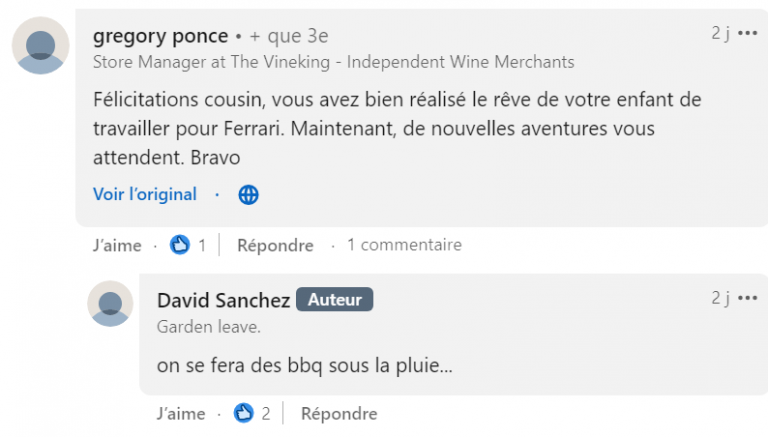
Task: Click David Sanchez's profile avatar
Action: click(110, 303)
